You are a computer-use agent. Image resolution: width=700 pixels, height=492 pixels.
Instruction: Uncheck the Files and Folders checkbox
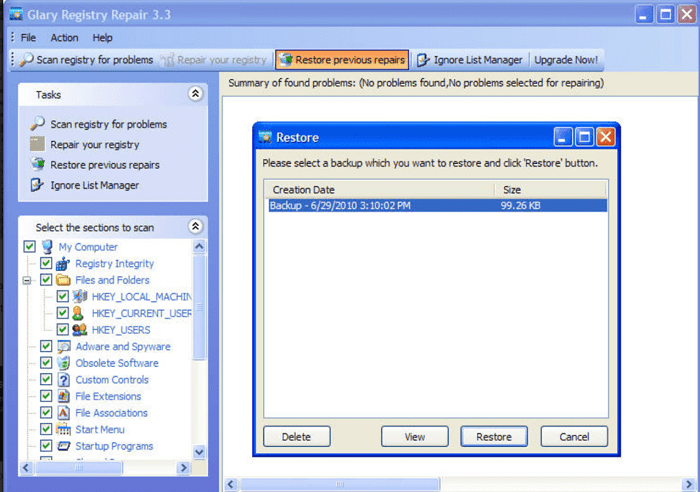coord(46,279)
